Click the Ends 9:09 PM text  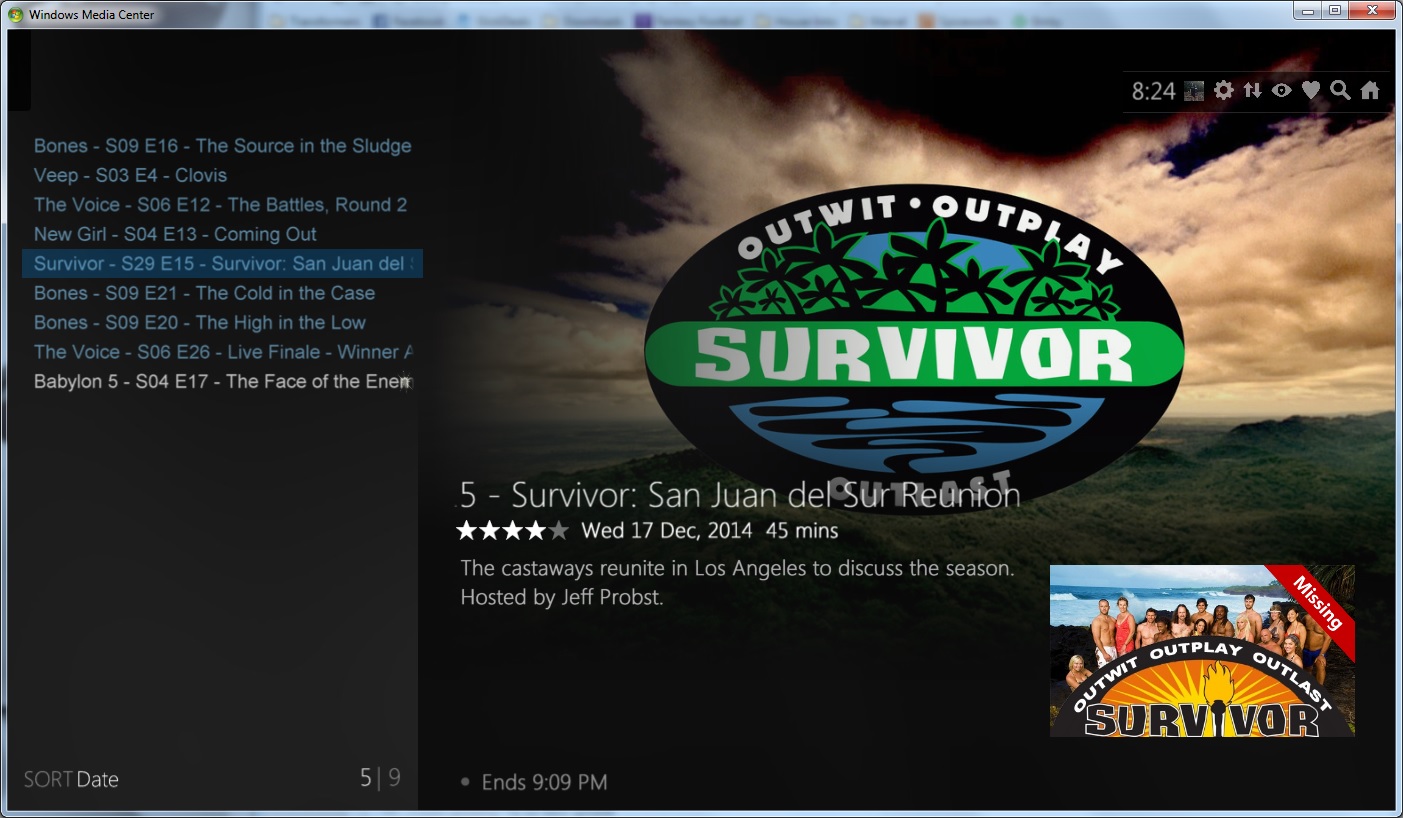click(544, 782)
